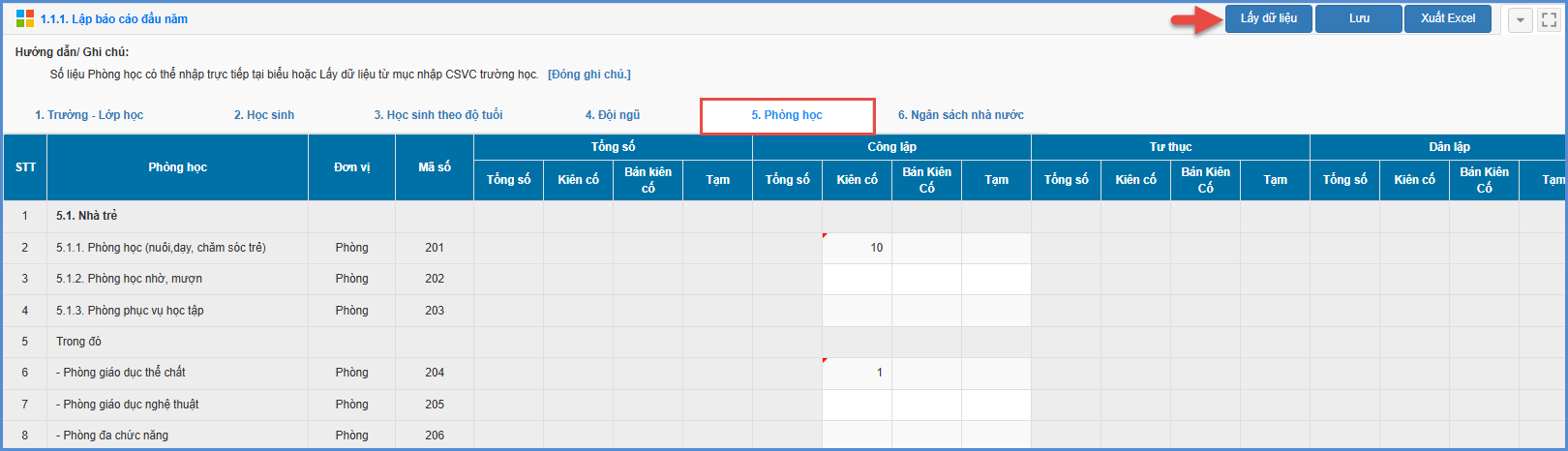Click the Tư thục group header

pos(1170,147)
